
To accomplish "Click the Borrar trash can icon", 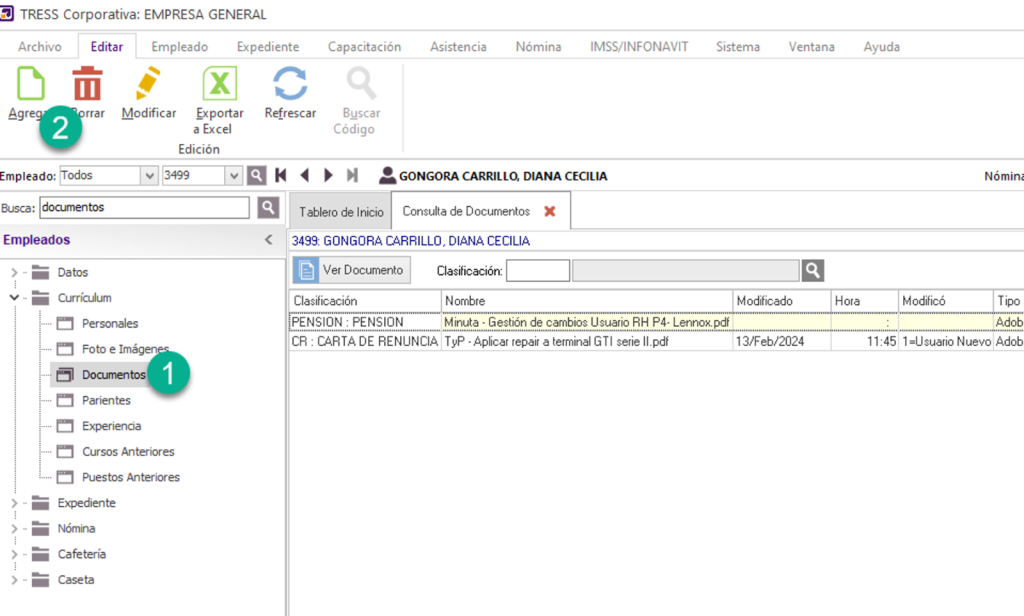I will pyautogui.click(x=87, y=84).
